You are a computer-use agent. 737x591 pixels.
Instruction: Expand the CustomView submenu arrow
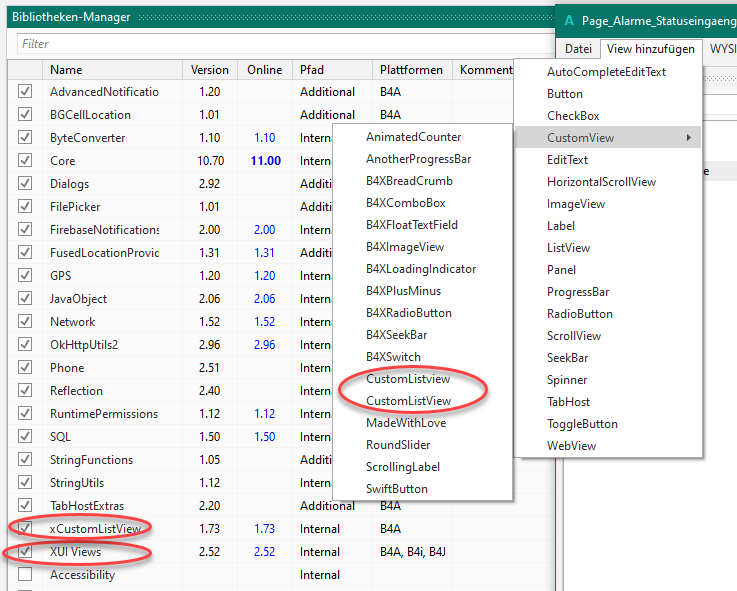point(688,138)
